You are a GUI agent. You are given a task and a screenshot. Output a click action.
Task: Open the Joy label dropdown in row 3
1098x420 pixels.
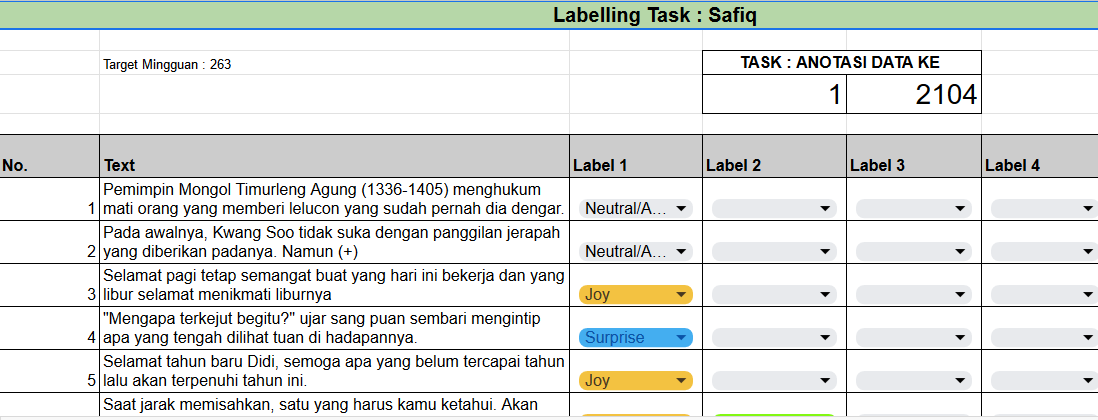[x=636, y=295]
